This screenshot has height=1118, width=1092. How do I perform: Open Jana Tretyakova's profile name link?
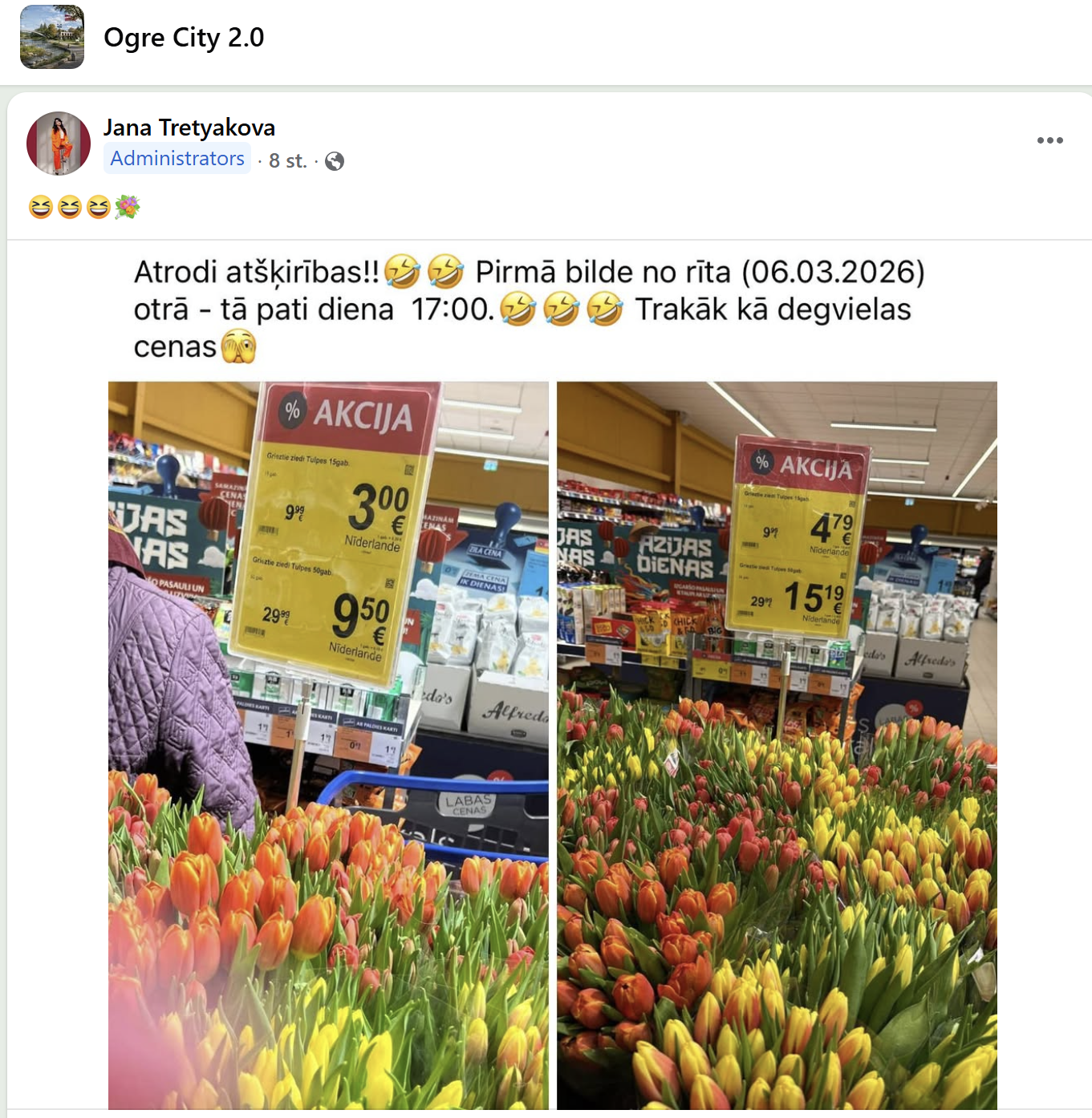point(189,128)
